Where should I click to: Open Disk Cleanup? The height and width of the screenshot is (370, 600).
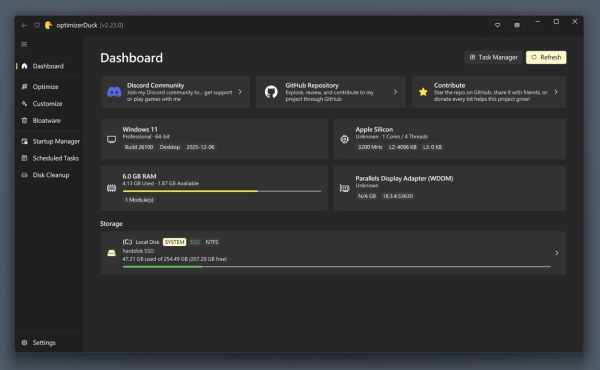click(x=49, y=175)
